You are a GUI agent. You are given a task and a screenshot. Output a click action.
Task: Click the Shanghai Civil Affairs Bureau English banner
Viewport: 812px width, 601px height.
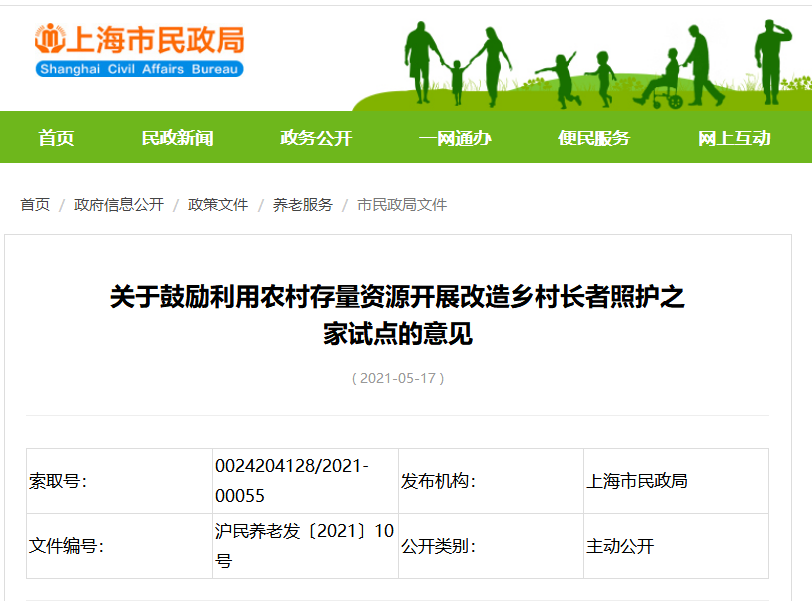[x=139, y=69]
